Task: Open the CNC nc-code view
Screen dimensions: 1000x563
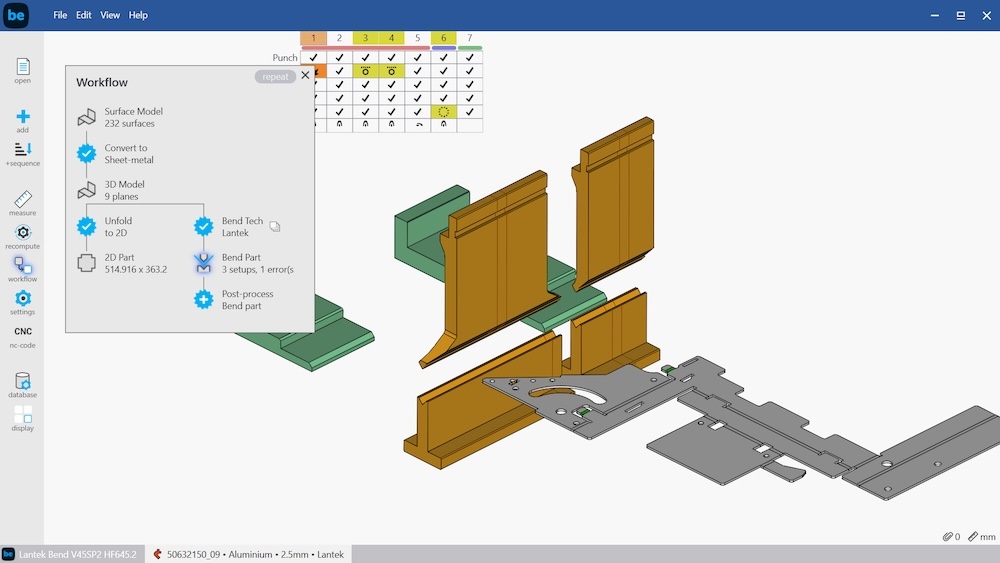Action: coord(23,332)
